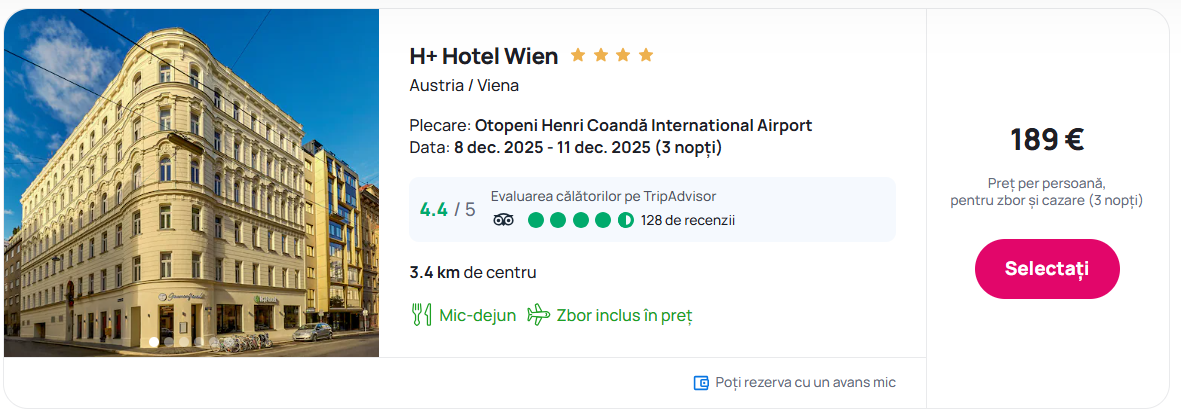Click the hotel building photo

point(192,180)
